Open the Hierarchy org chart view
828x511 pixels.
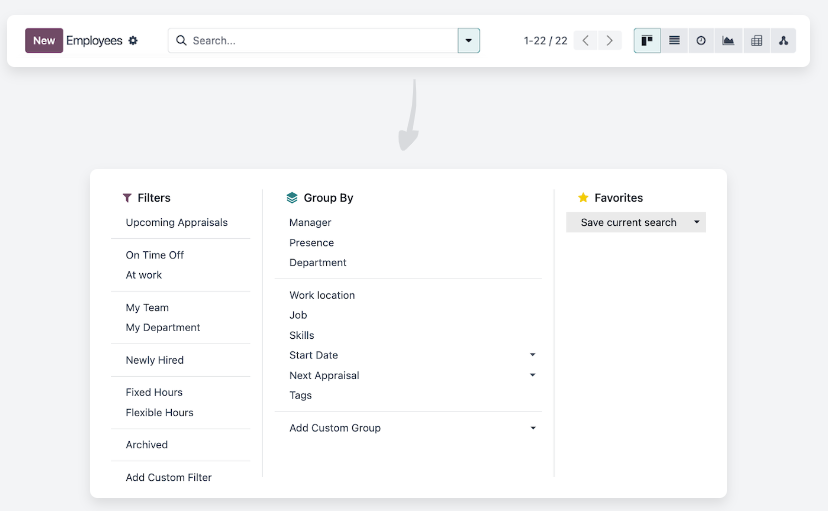(783, 41)
